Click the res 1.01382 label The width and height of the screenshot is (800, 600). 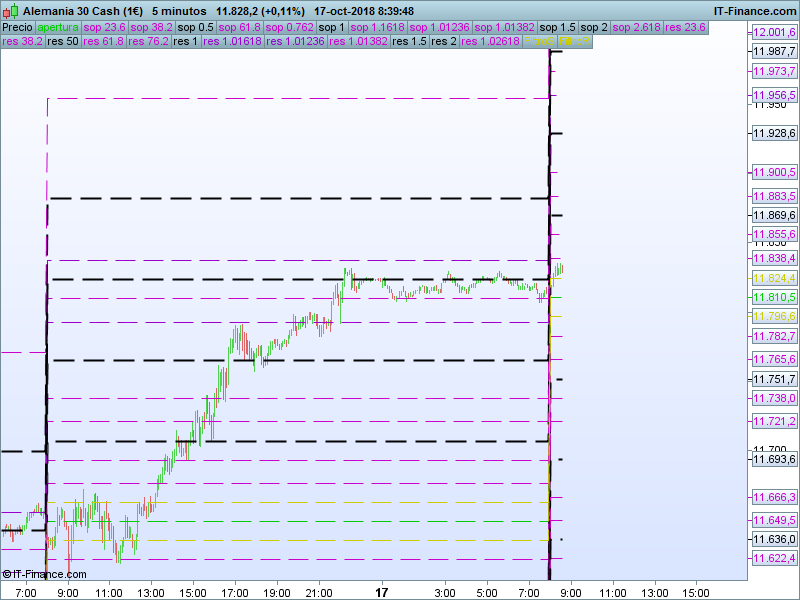click(x=359, y=41)
